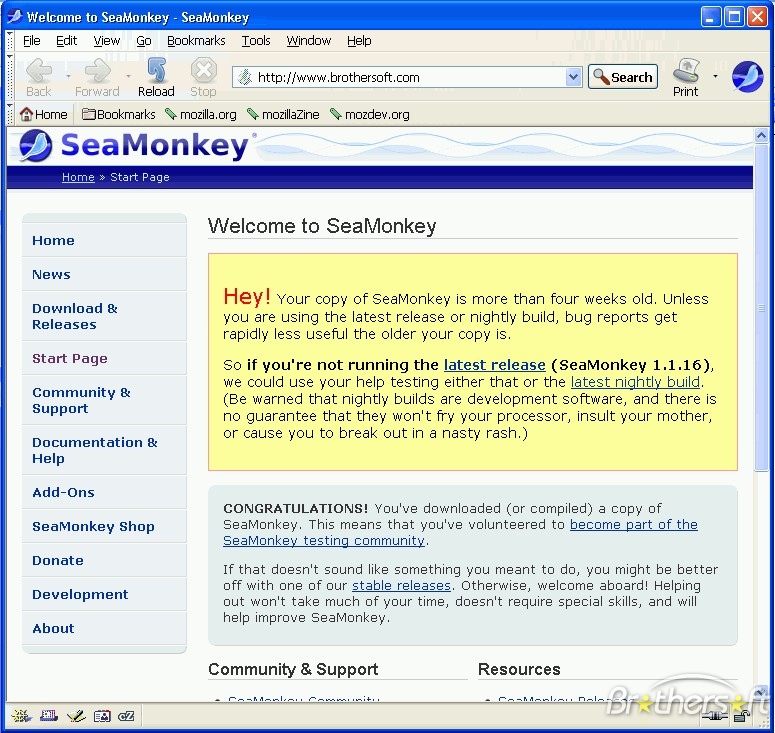Image resolution: width=775 pixels, height=733 pixels.
Task: Collapse the menu bar using its grippy
Action: point(10,41)
